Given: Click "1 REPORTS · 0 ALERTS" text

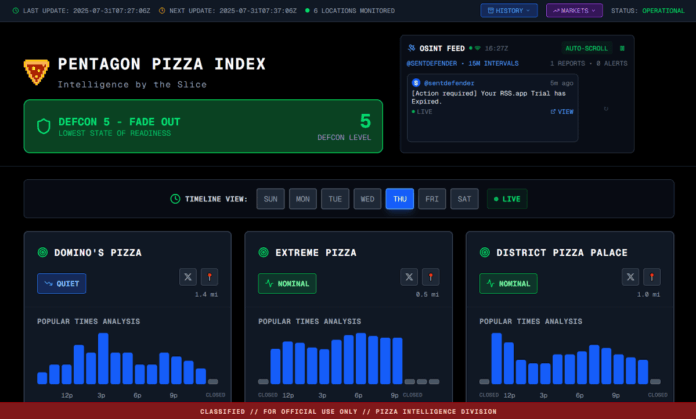Looking at the screenshot, I should (589, 63).
